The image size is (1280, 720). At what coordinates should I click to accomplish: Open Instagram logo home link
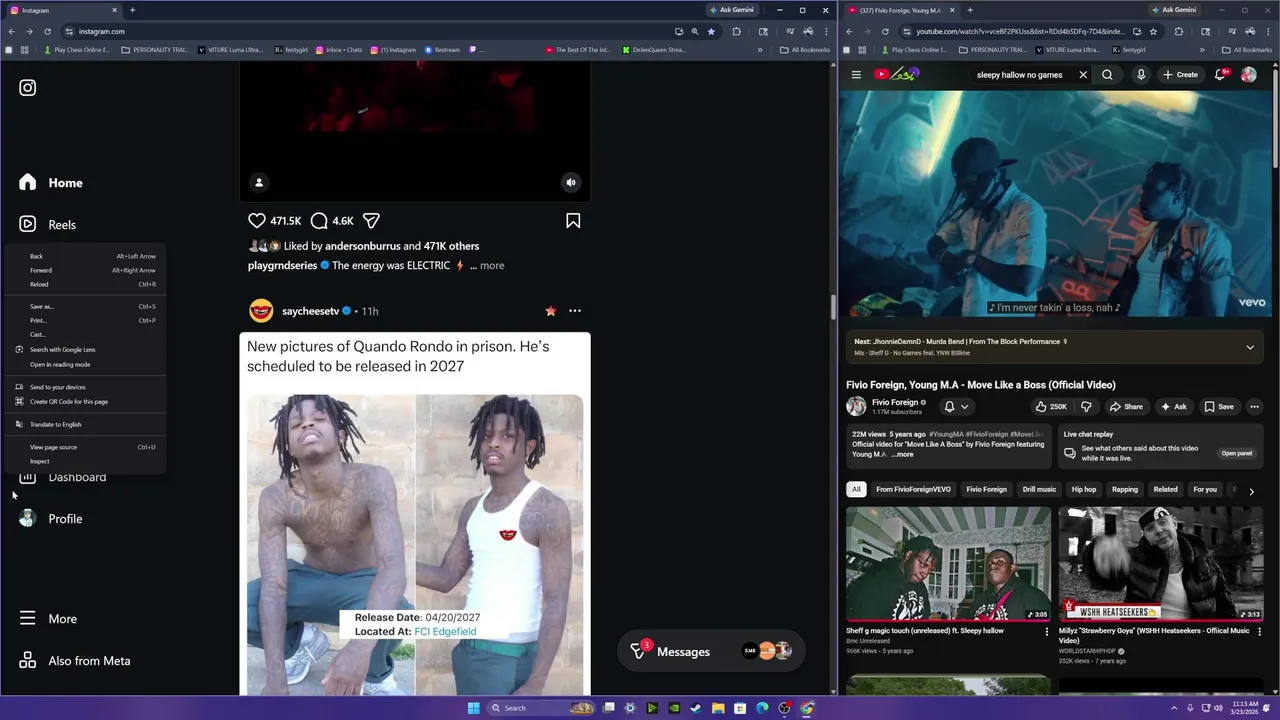pos(28,88)
